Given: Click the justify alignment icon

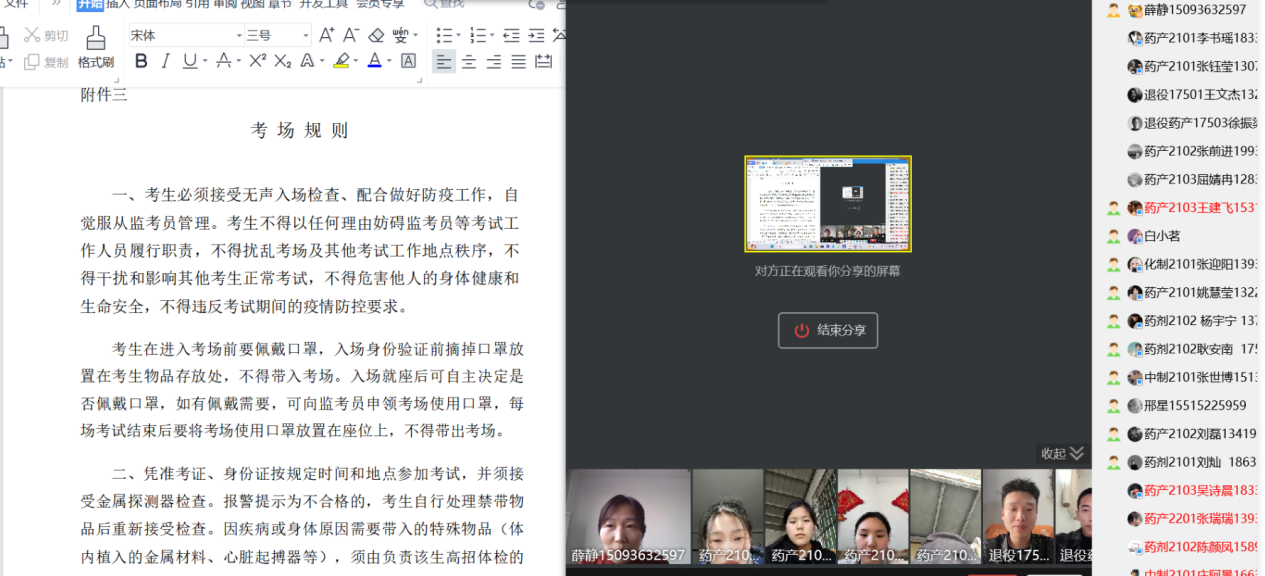Looking at the screenshot, I should (x=518, y=62).
